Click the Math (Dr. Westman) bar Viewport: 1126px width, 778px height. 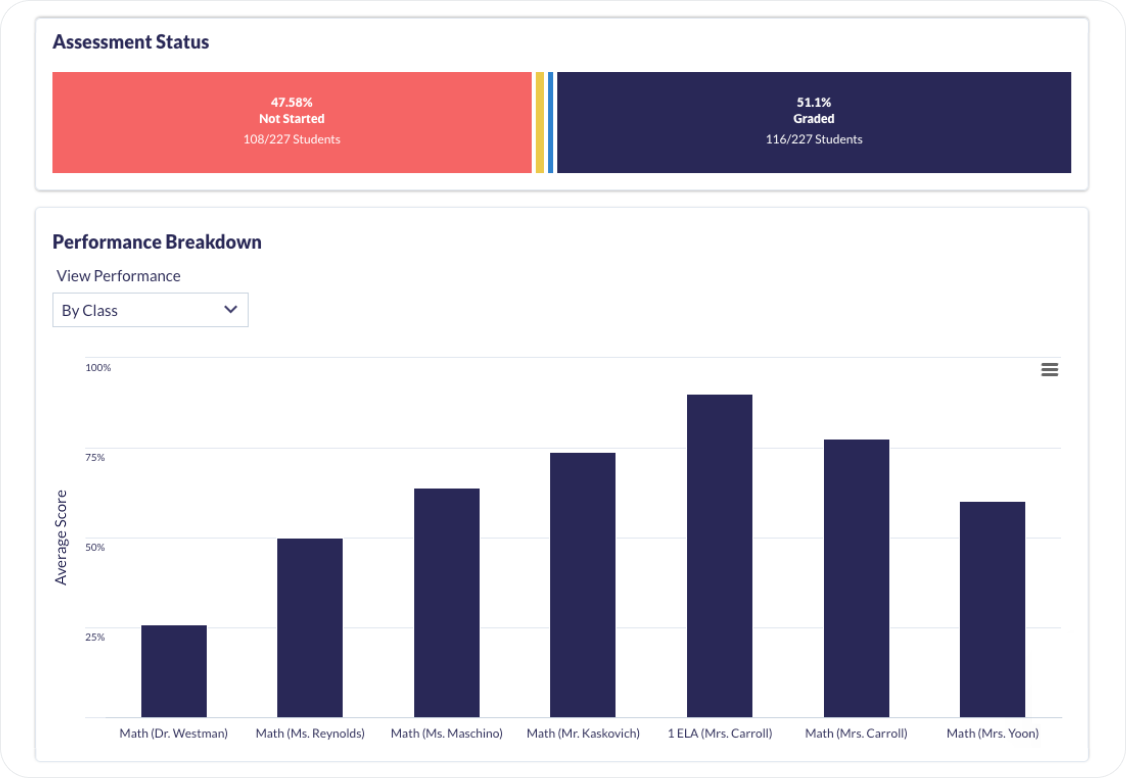pyautogui.click(x=174, y=671)
